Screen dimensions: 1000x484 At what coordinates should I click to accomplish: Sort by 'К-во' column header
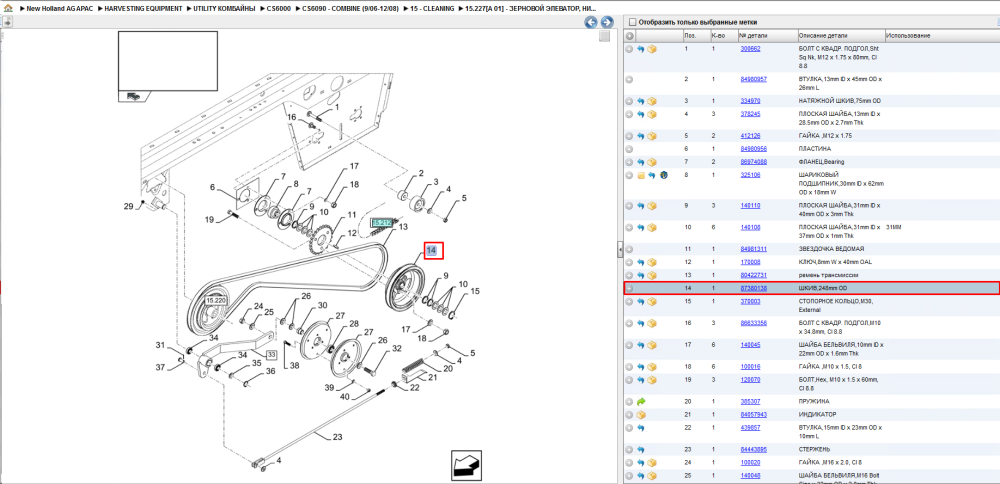click(x=723, y=36)
